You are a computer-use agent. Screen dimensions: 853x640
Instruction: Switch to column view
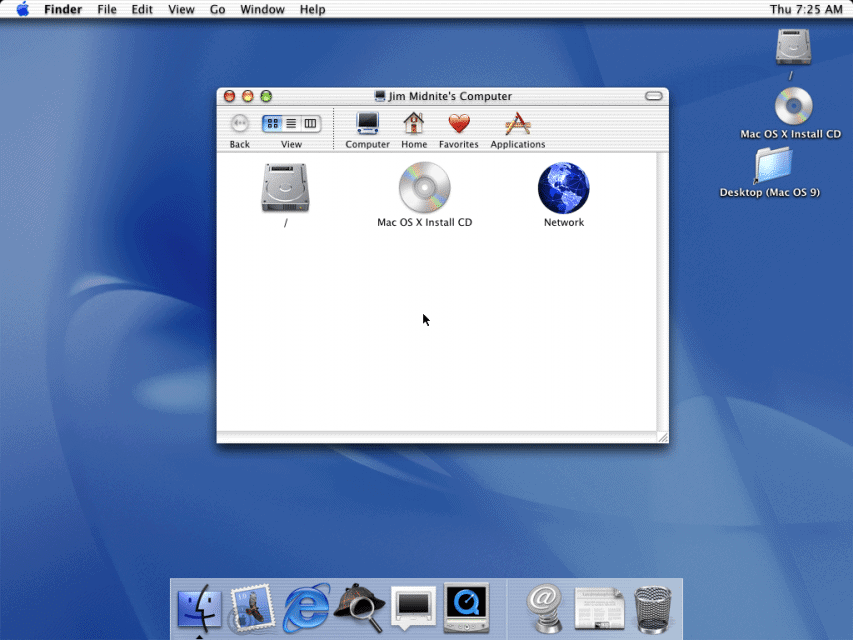(310, 123)
